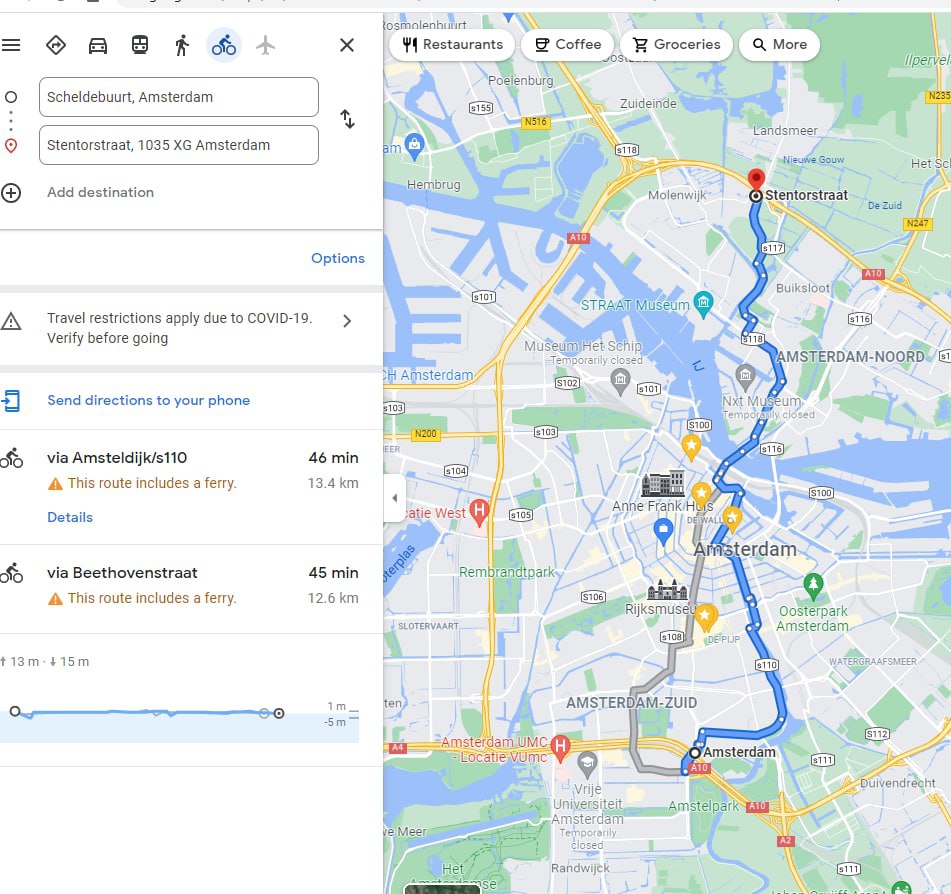Edit the Stentorstraat destination field

[x=179, y=145]
